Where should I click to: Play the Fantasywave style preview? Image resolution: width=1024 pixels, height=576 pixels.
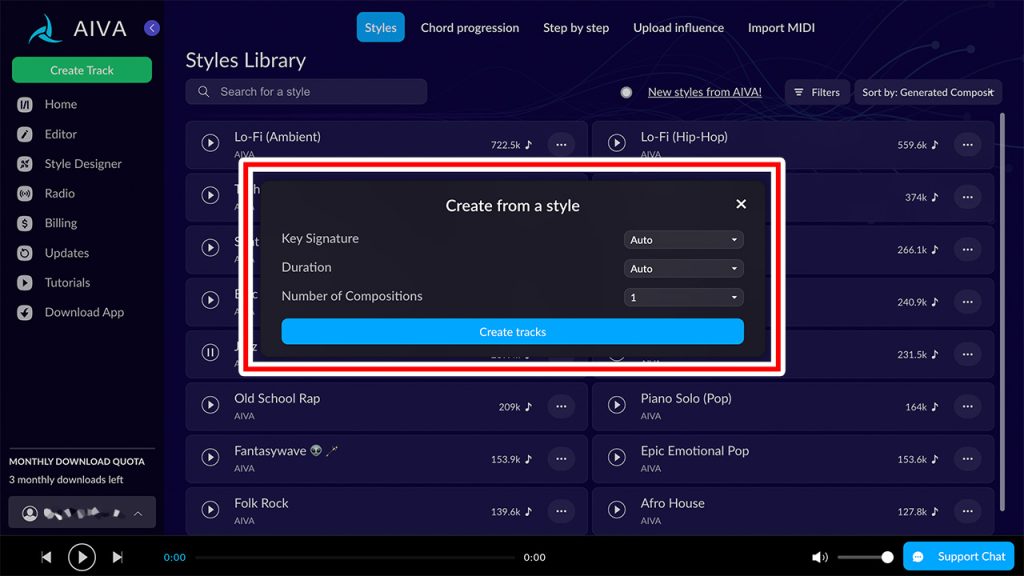pos(210,457)
